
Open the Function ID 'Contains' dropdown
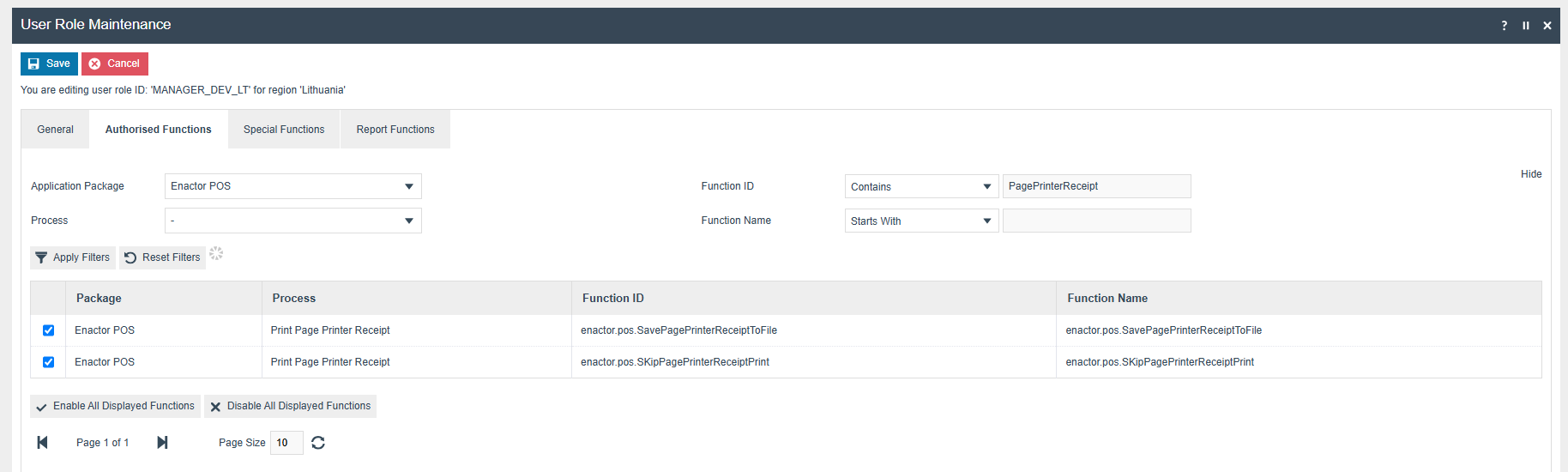(x=920, y=186)
